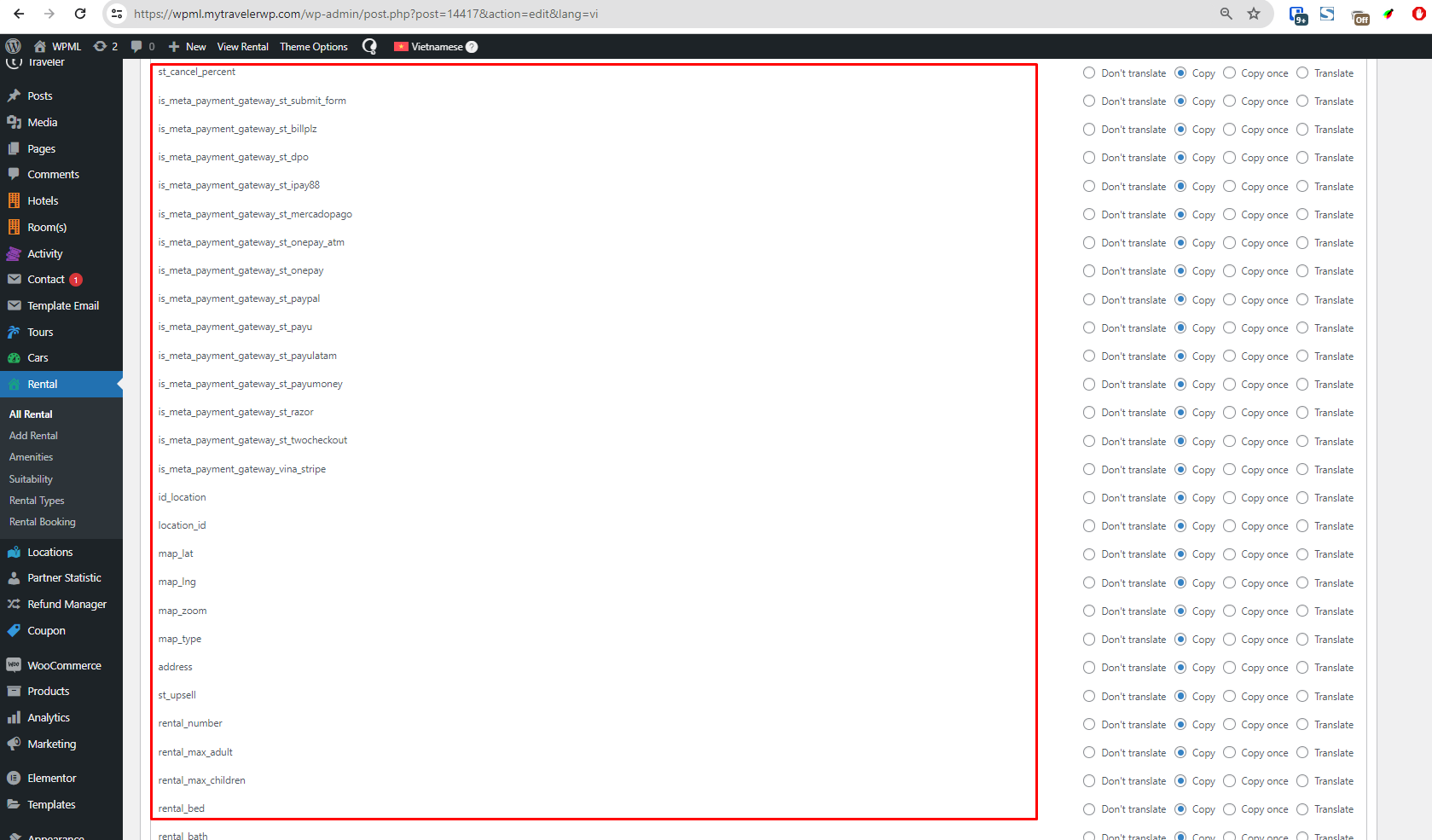
Task: Select Don't translate for rental_bed
Action: point(1089,809)
